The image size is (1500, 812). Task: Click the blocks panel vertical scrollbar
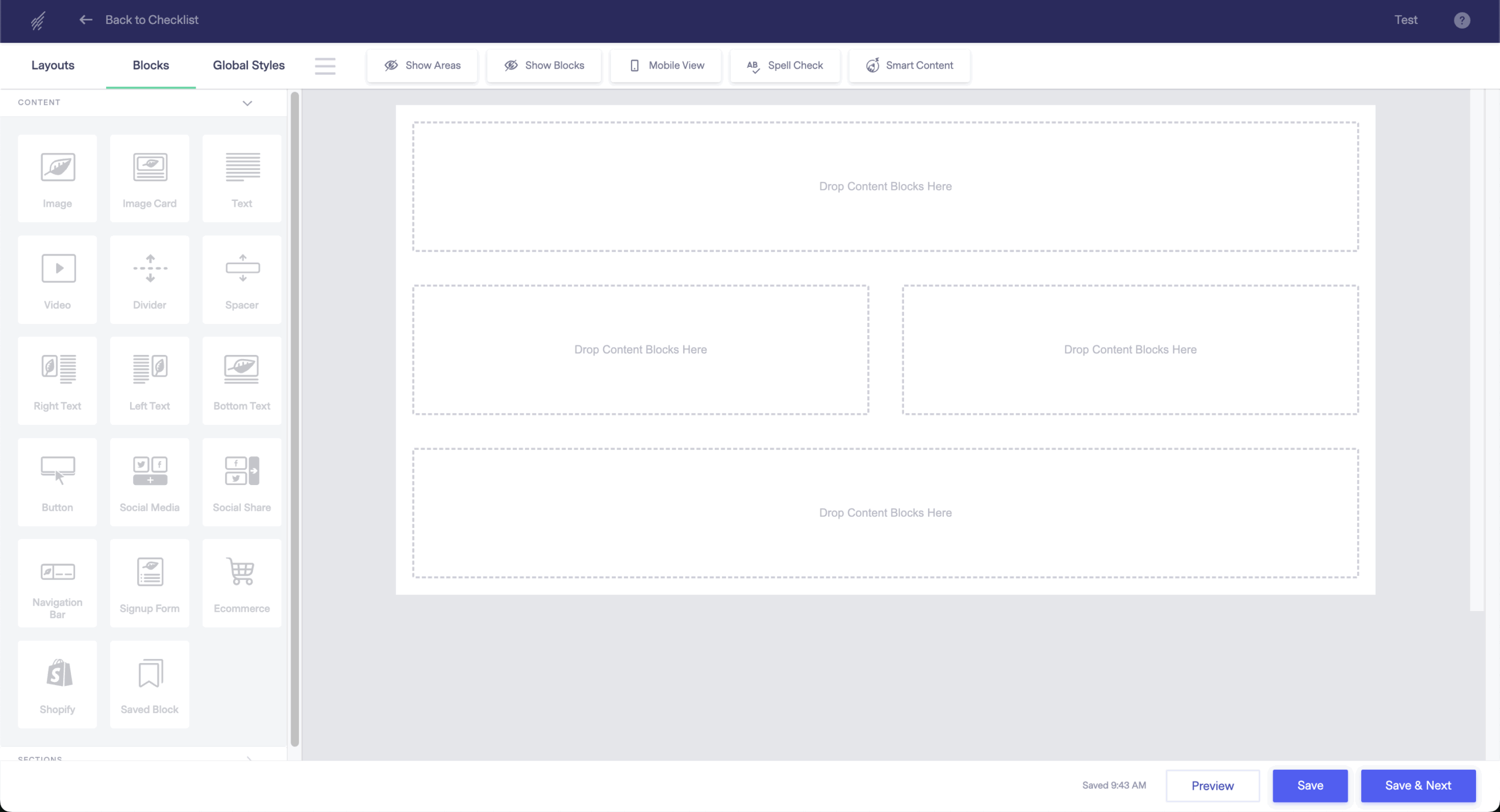(x=295, y=419)
